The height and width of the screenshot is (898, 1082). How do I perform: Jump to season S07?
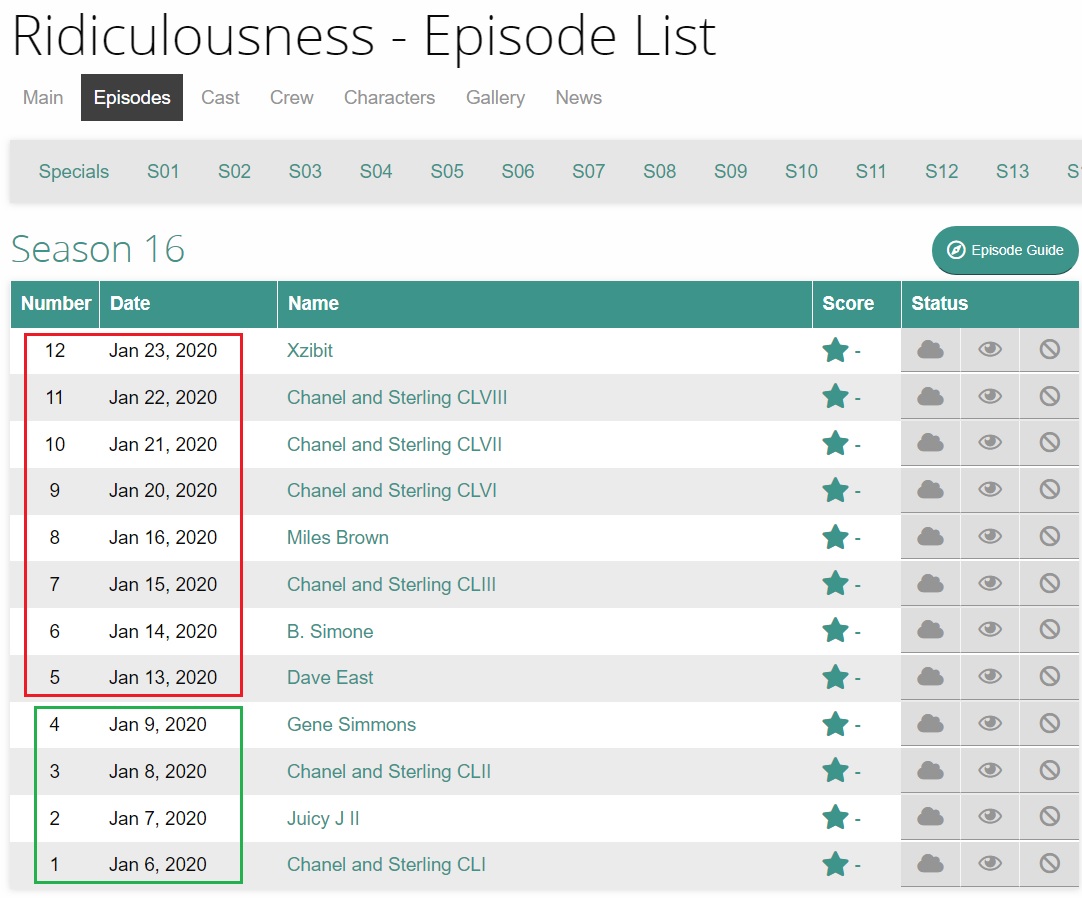point(589,171)
